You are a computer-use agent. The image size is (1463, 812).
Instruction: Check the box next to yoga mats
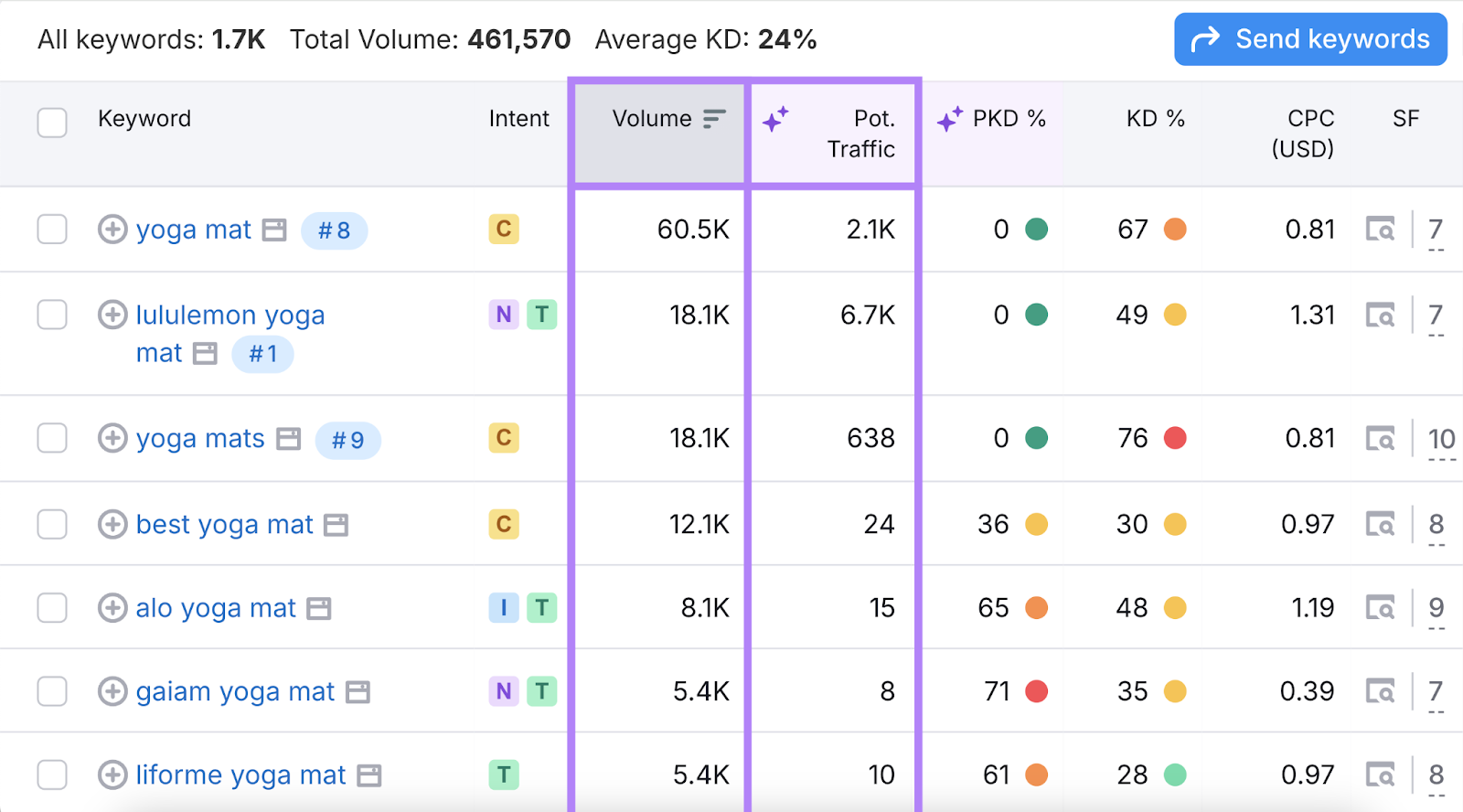pyautogui.click(x=52, y=438)
